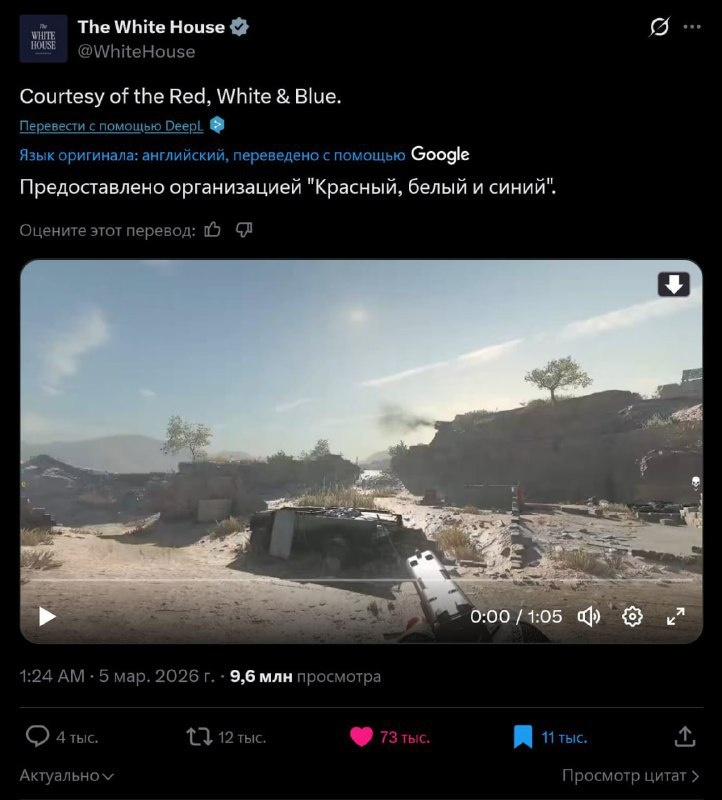Expand the video to fullscreen
722x800 pixels.
coord(676,616)
